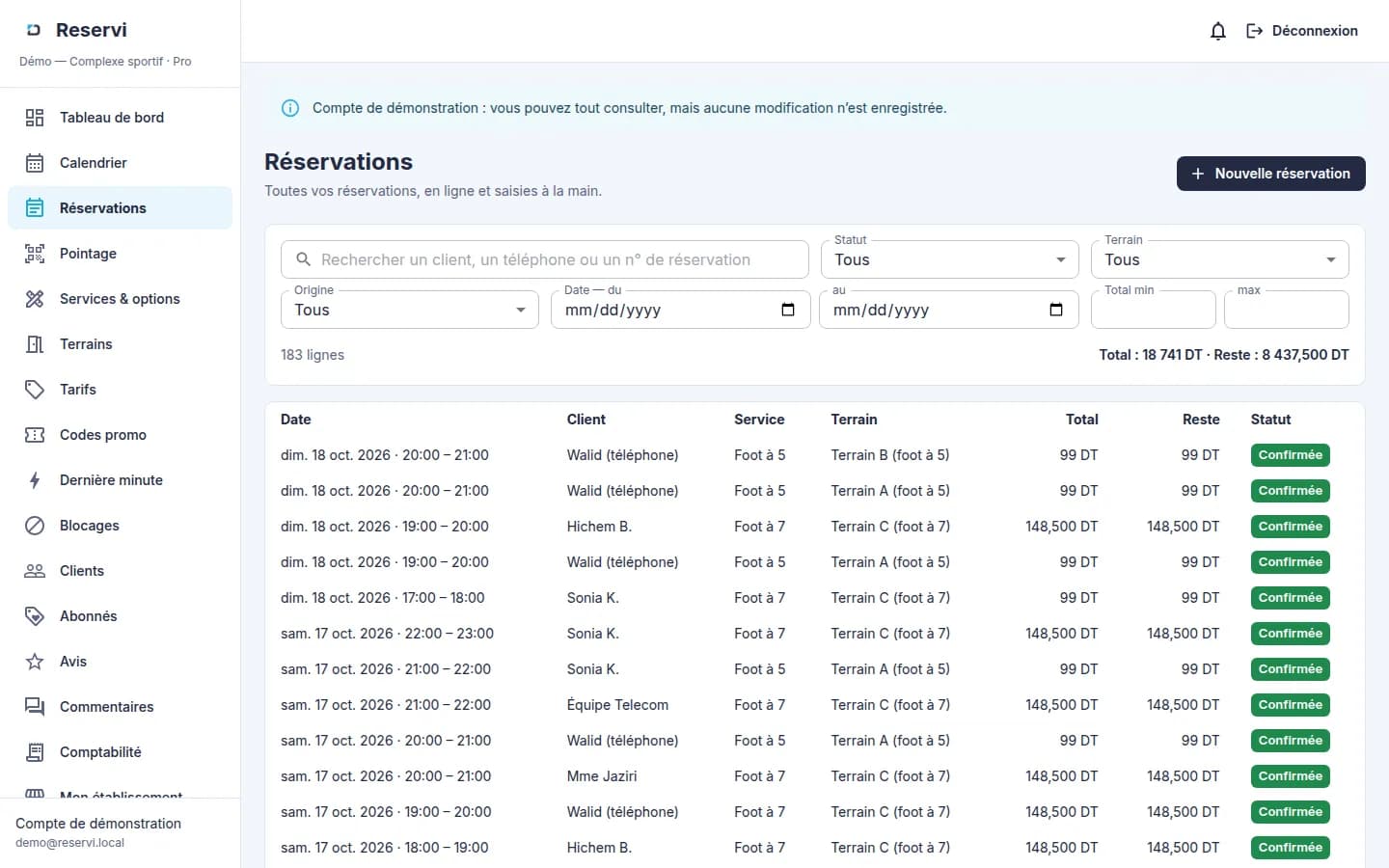
Task: Click the Comptabilité receipt icon
Action: tap(35, 752)
